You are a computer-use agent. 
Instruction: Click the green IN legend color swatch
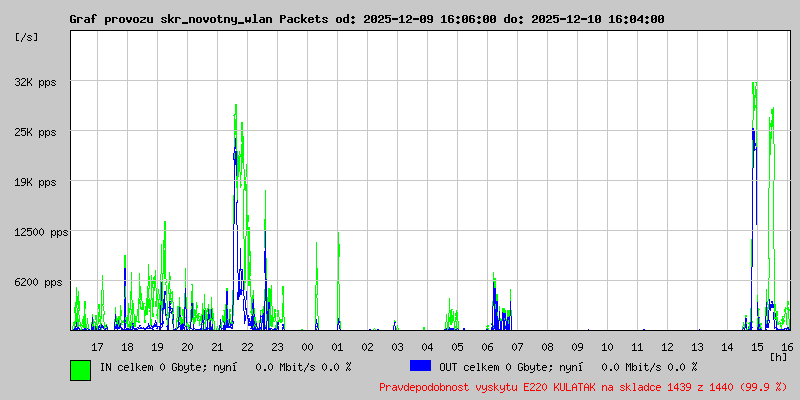click(80, 370)
